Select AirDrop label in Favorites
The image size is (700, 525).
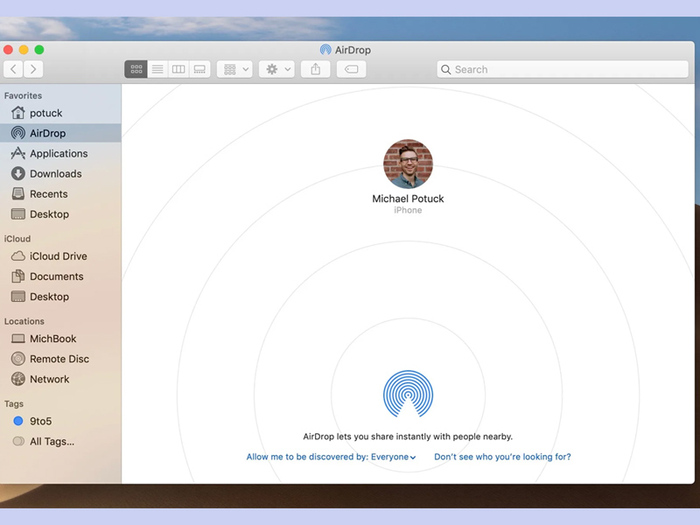(48, 133)
